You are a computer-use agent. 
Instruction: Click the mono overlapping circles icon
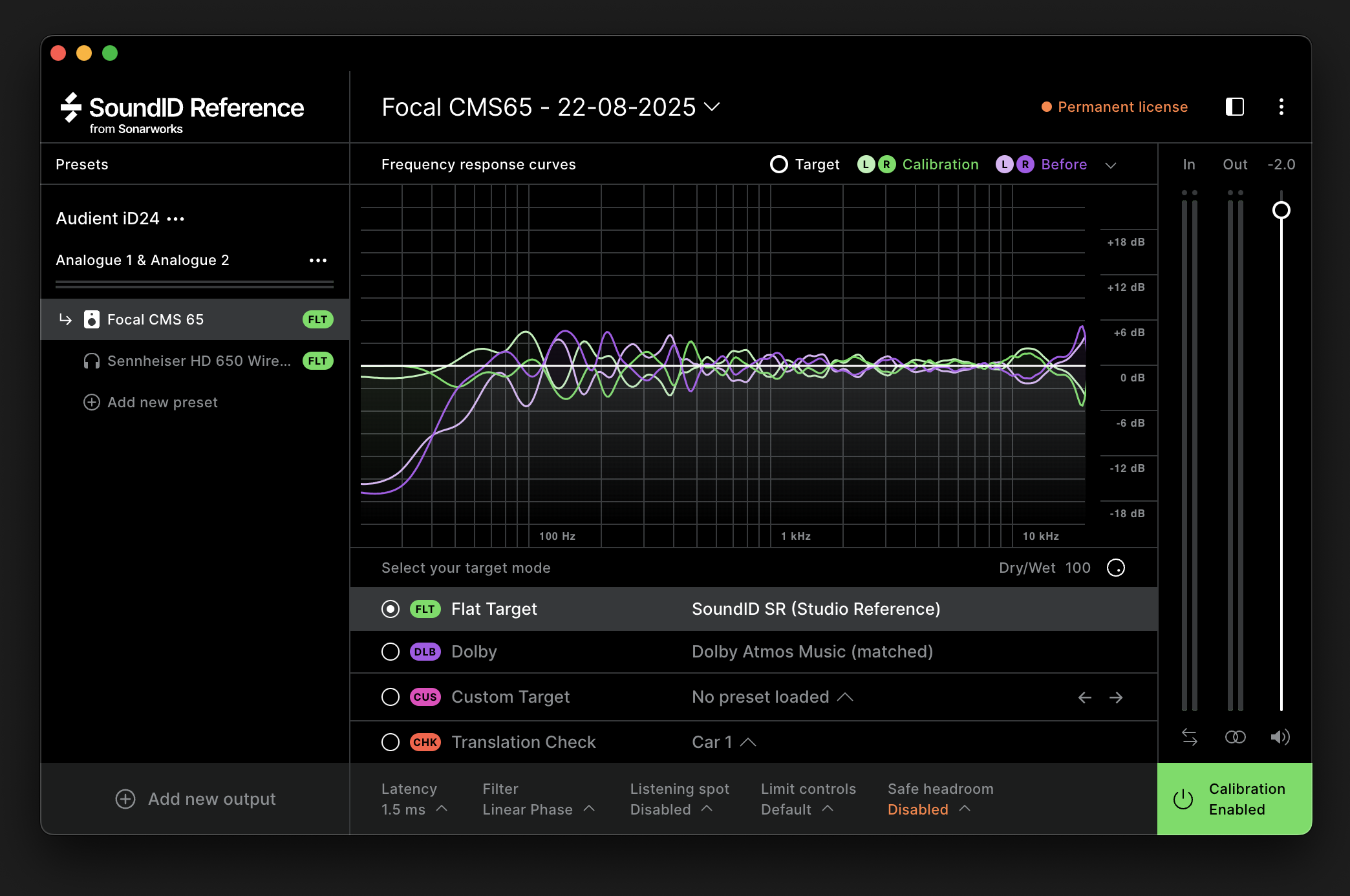pos(1236,737)
